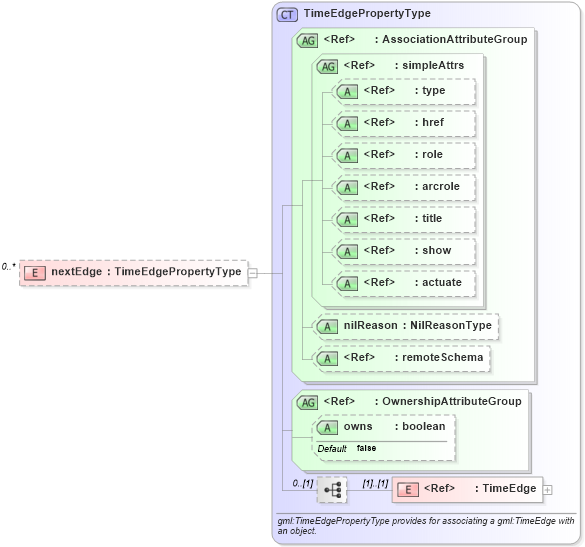
Task: Select the href attribute reference
Action: (404, 122)
